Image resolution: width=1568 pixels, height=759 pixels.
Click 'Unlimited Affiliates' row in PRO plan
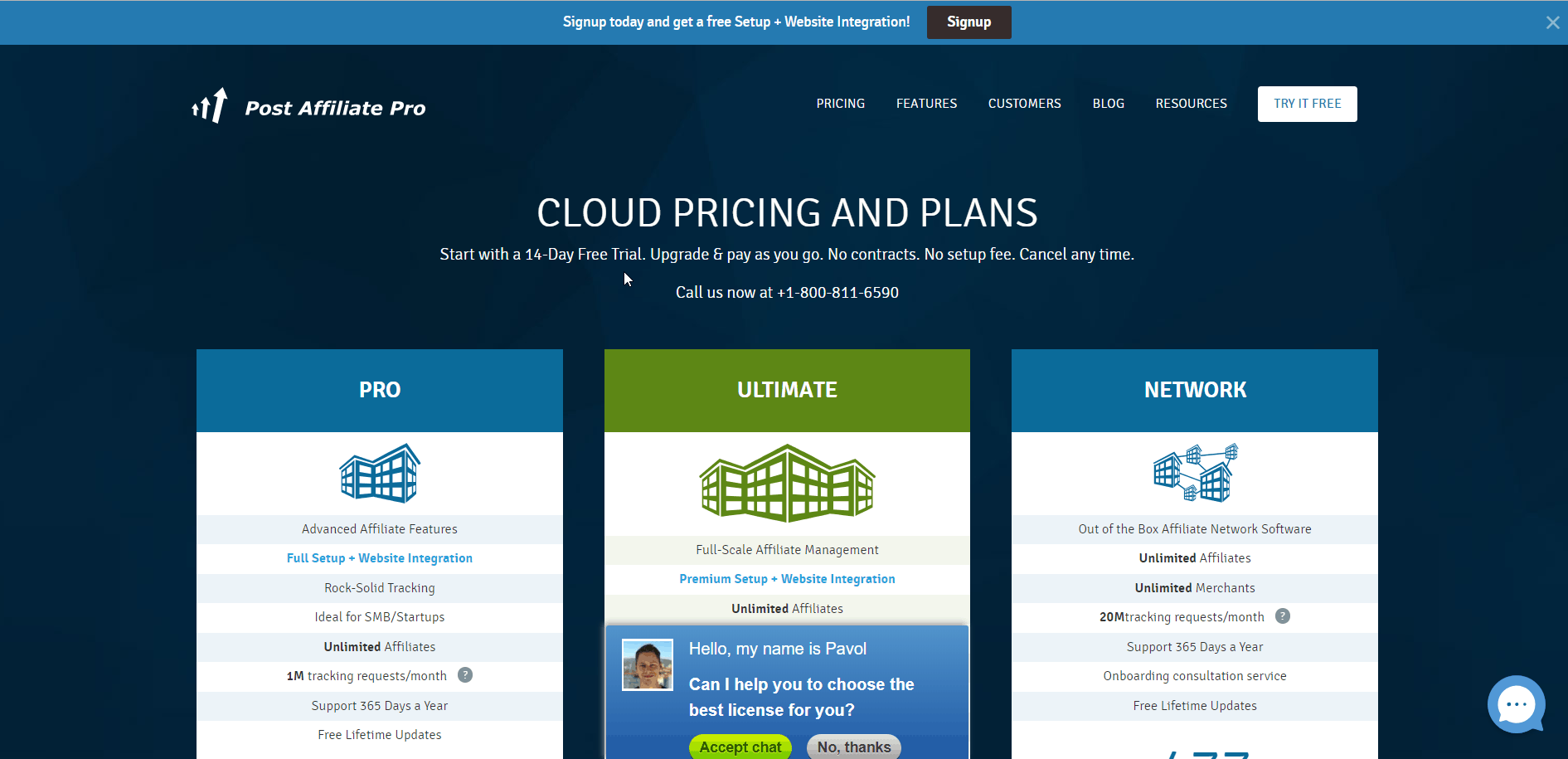380,647
